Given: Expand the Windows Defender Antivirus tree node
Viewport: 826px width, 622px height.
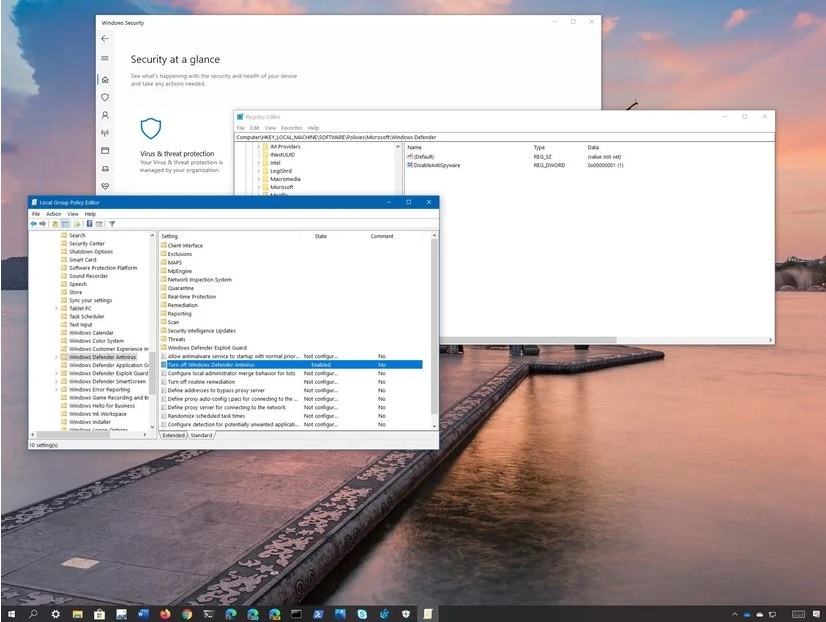Looking at the screenshot, I should click(56, 357).
